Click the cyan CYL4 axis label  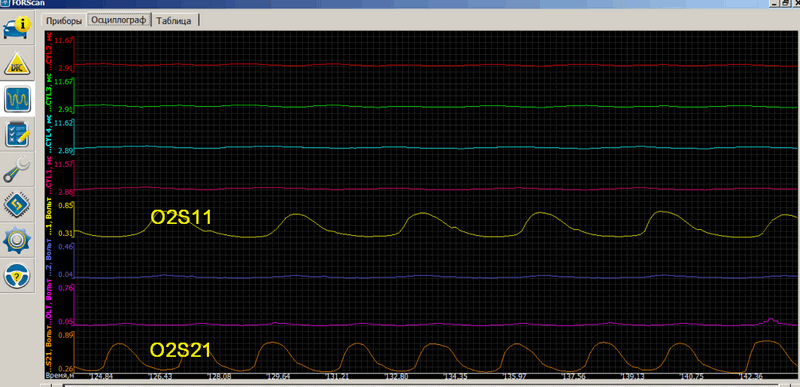tap(49, 136)
